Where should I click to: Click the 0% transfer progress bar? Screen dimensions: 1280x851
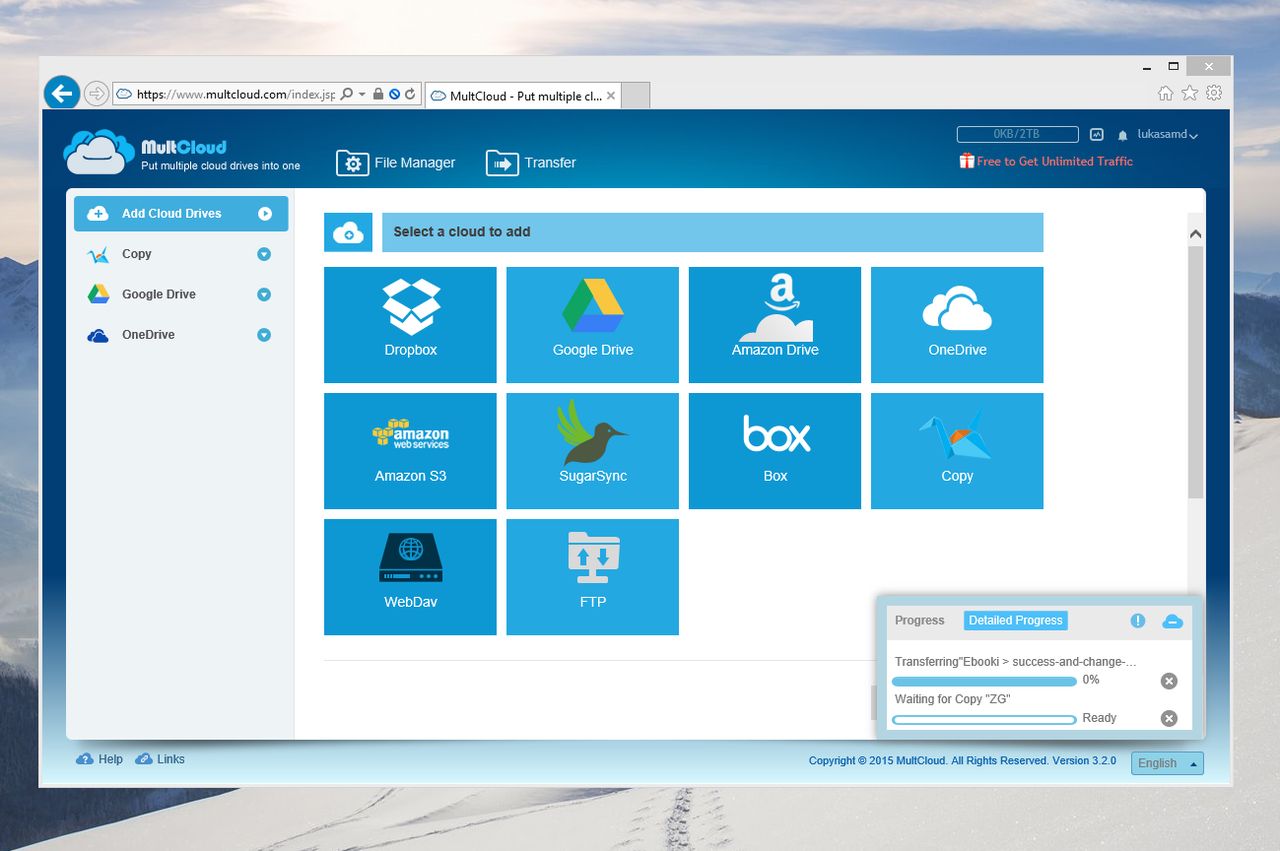985,681
